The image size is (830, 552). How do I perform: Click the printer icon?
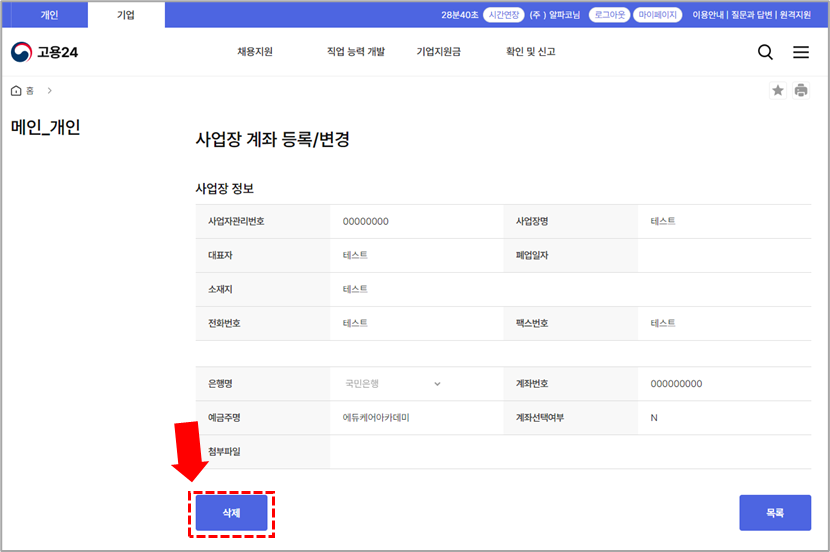pyautogui.click(x=801, y=91)
